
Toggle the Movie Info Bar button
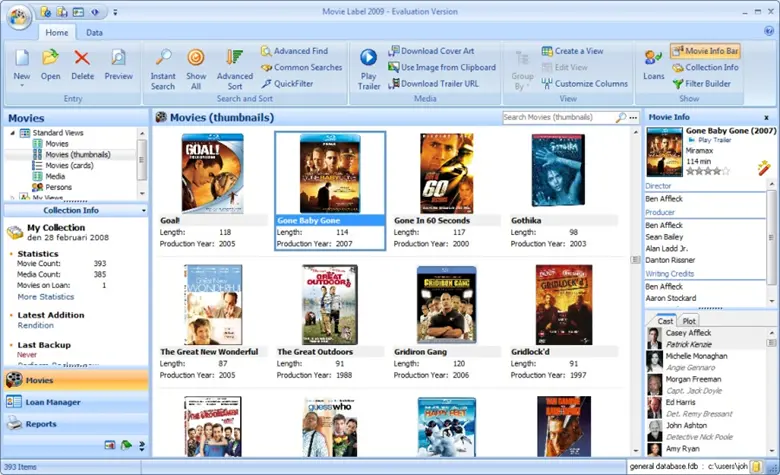click(705, 51)
